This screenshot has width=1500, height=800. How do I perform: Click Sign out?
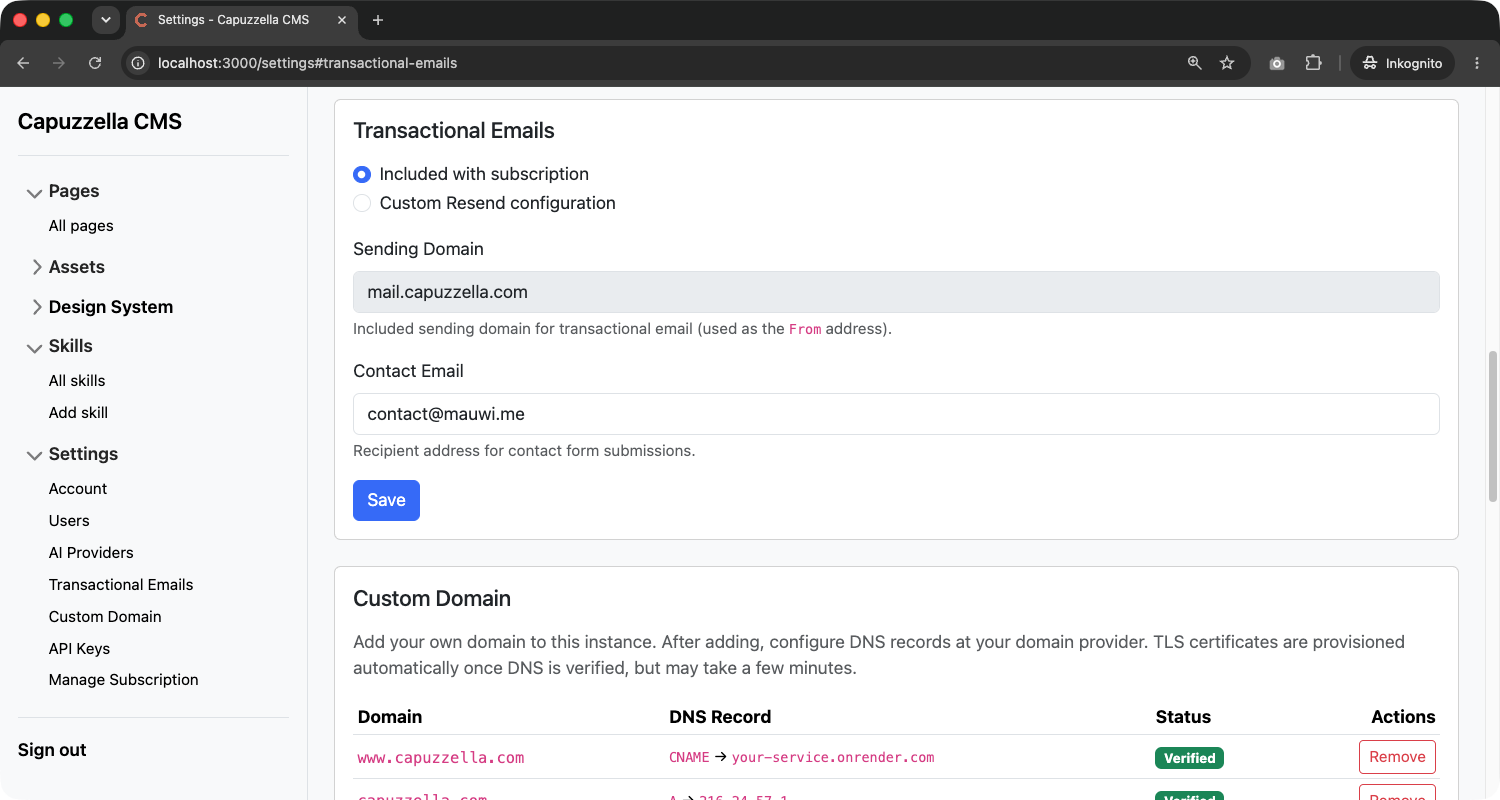tap(52, 750)
